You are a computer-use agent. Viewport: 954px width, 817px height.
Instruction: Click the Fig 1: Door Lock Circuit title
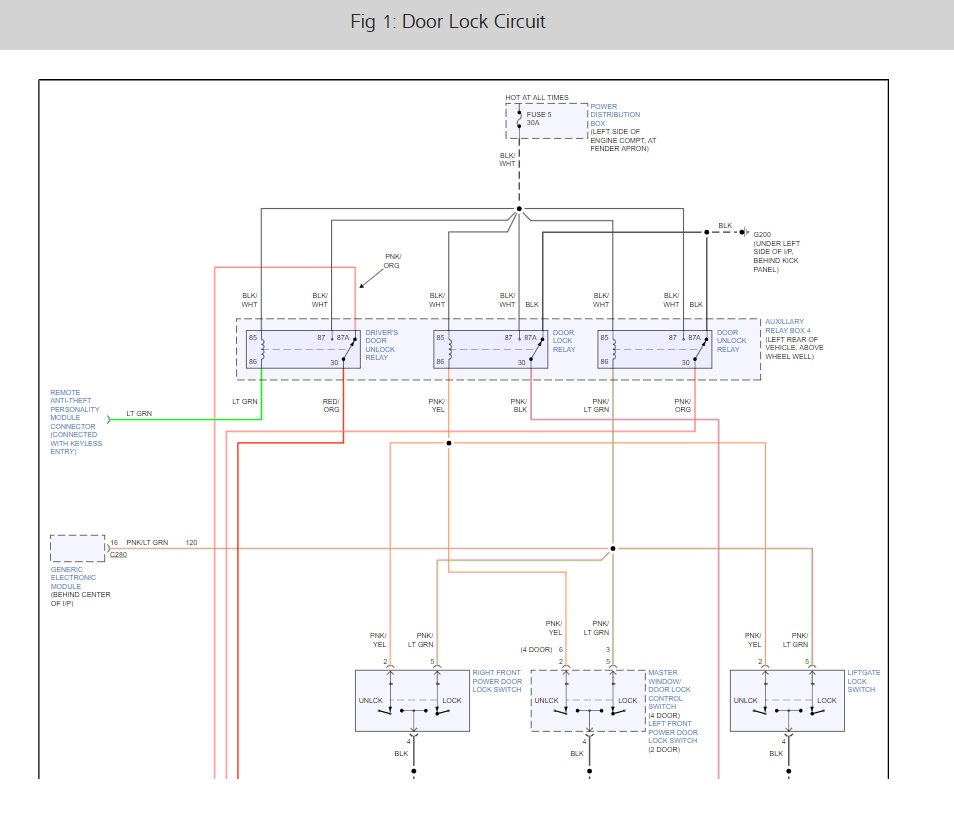(x=448, y=22)
